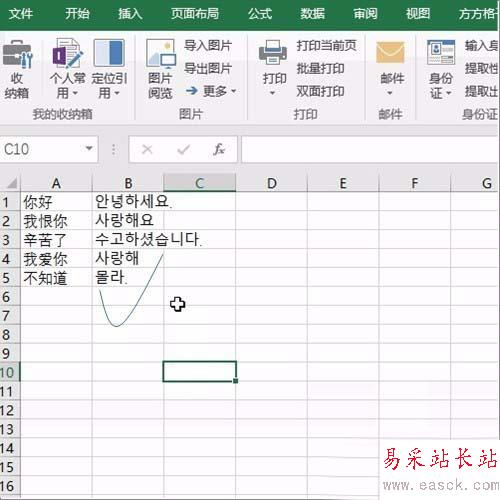Select column C header
This screenshot has width=500, height=500.
point(199,183)
